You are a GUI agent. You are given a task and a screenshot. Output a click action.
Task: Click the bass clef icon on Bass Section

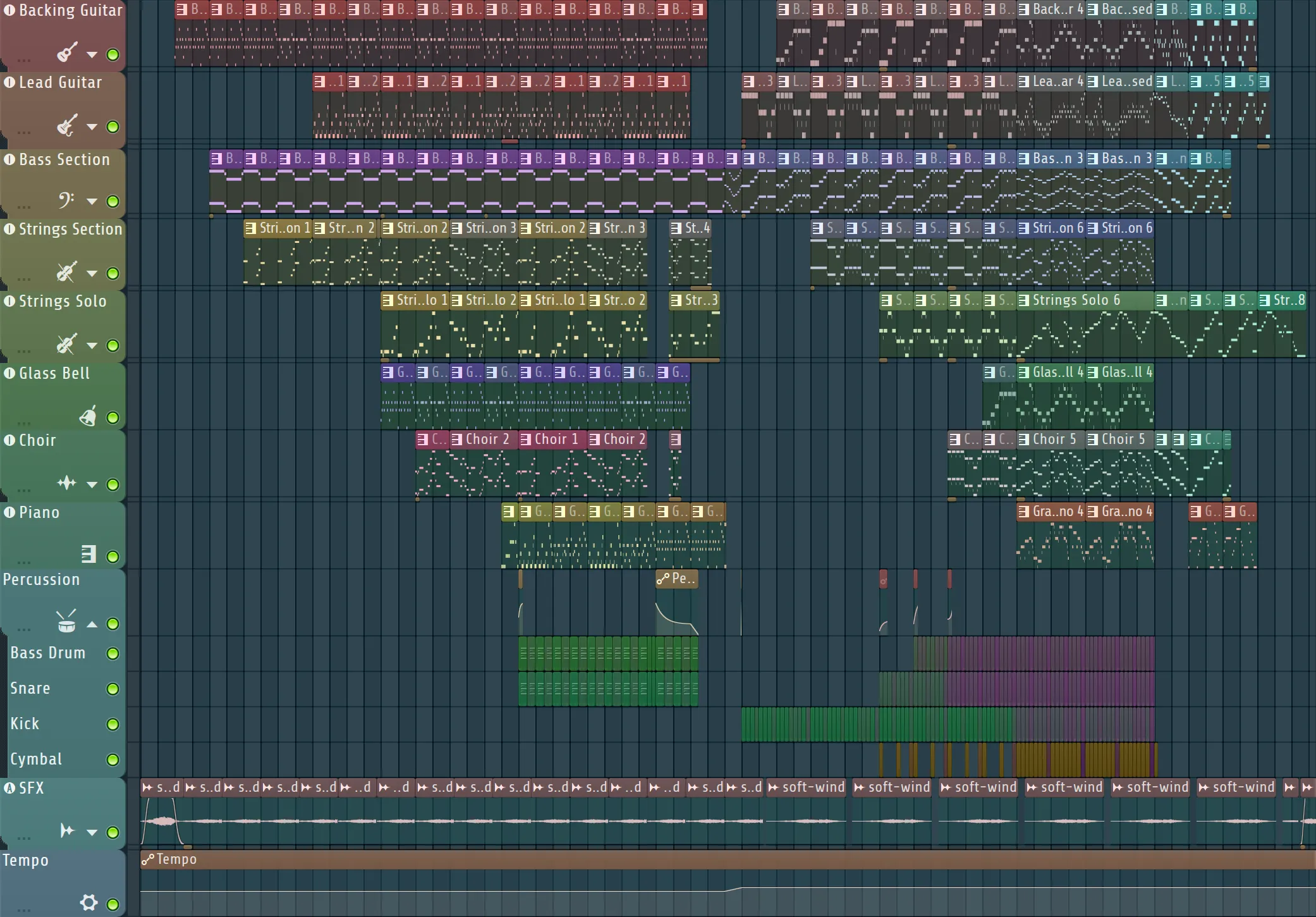click(66, 200)
